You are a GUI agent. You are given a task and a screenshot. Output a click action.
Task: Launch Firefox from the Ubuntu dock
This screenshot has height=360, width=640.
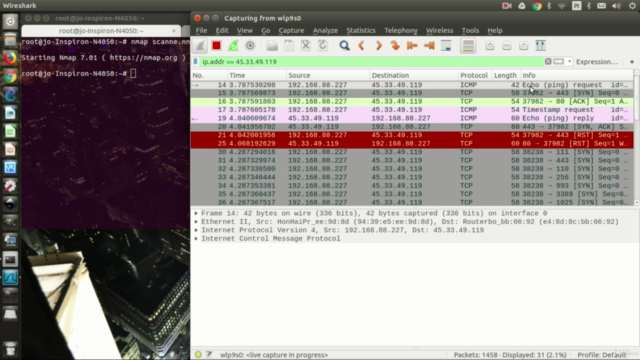click(10, 58)
